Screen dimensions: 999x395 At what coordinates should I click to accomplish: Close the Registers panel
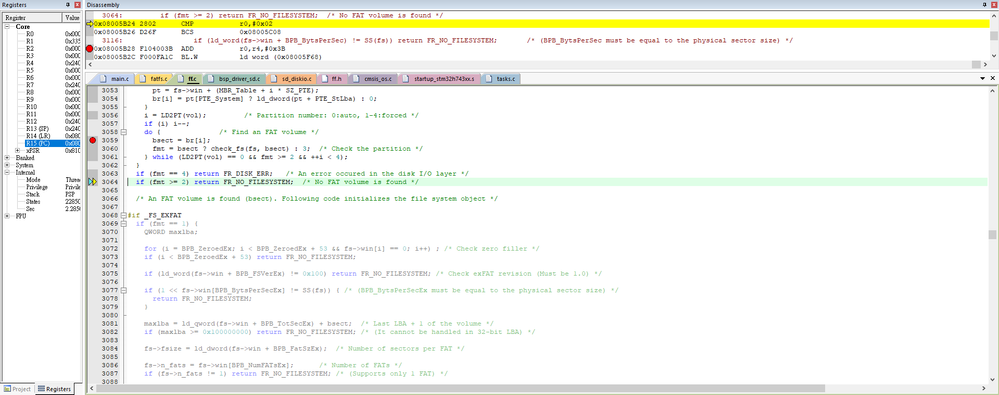point(78,4)
